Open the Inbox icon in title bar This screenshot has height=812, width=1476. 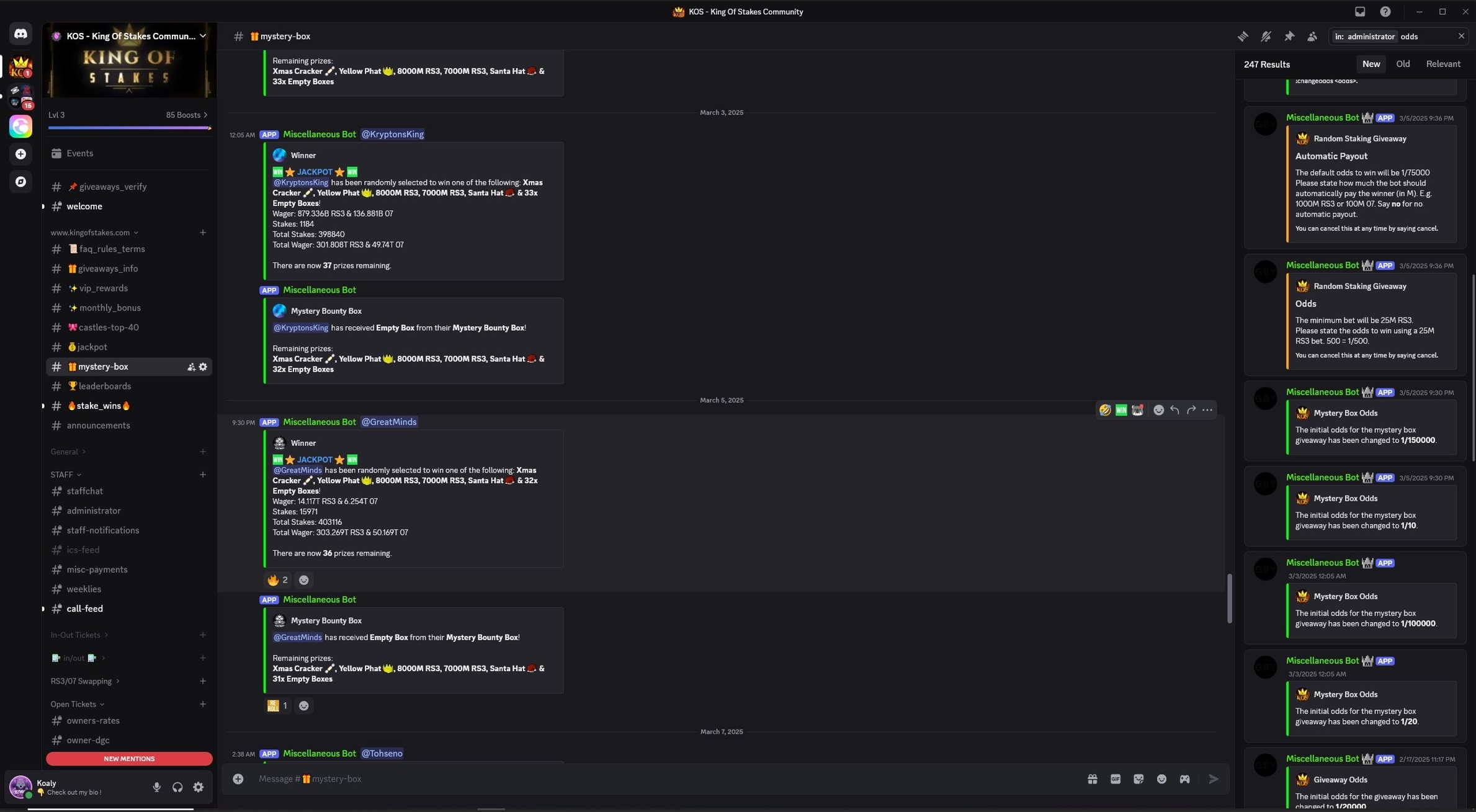(1360, 12)
